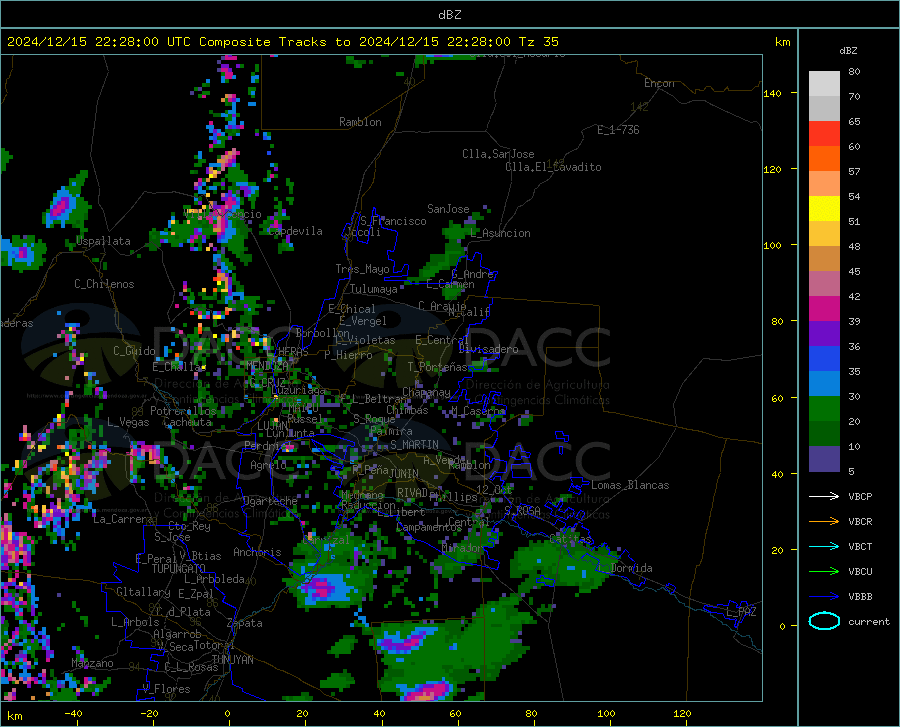Screen dimensions: 900x727
Task: Click the Anchoris label
Action: pos(257,552)
